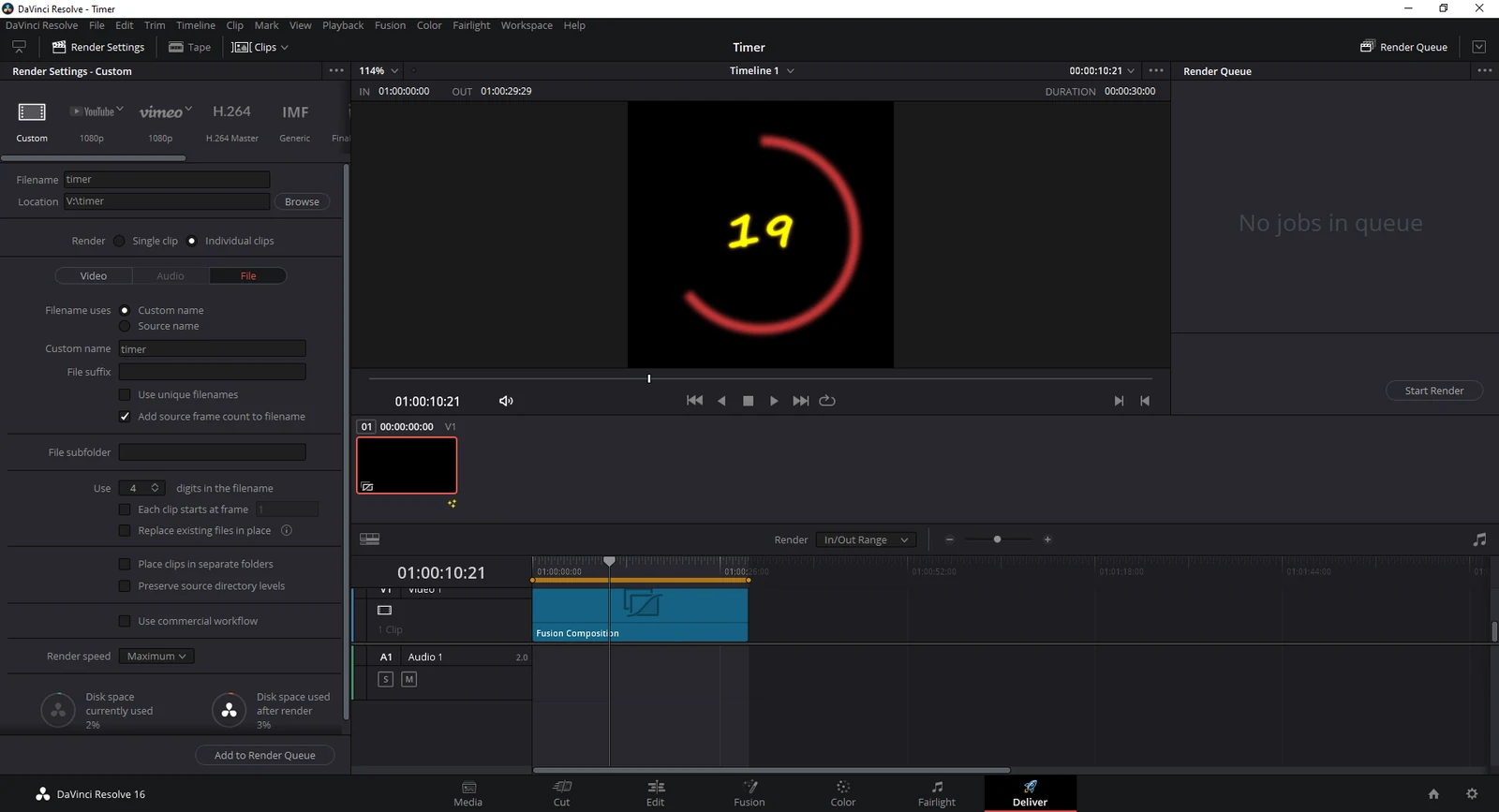This screenshot has height=812, width=1499.
Task: Select the IMF Generic preset
Action: [295, 112]
